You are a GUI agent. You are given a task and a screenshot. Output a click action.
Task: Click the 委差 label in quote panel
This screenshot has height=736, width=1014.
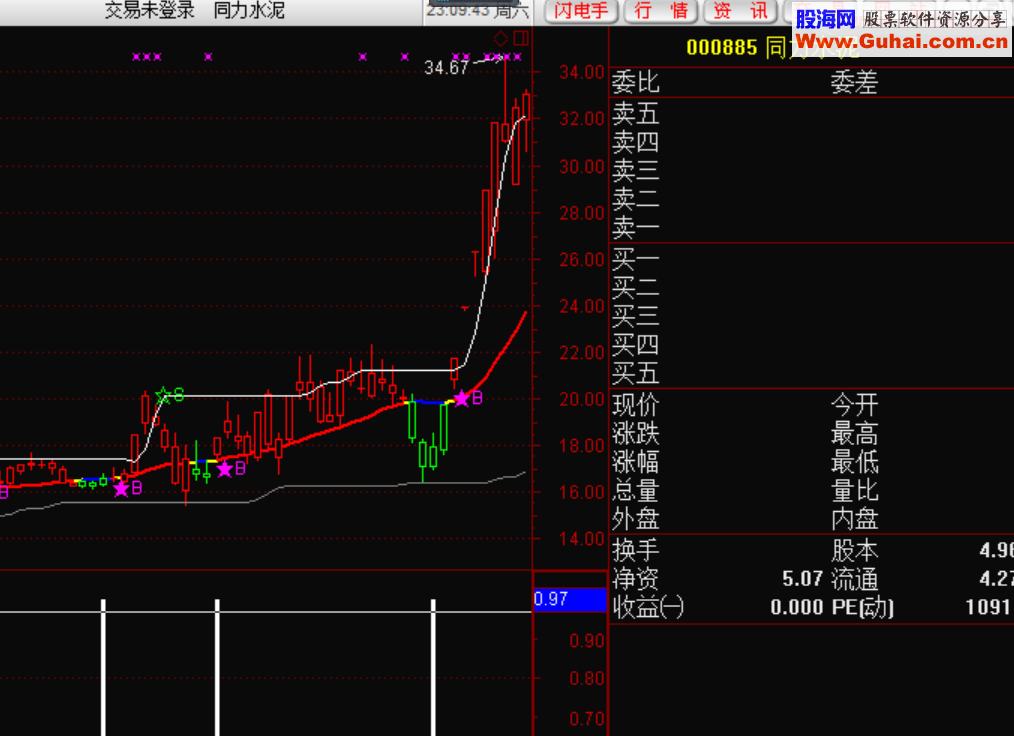(x=854, y=82)
